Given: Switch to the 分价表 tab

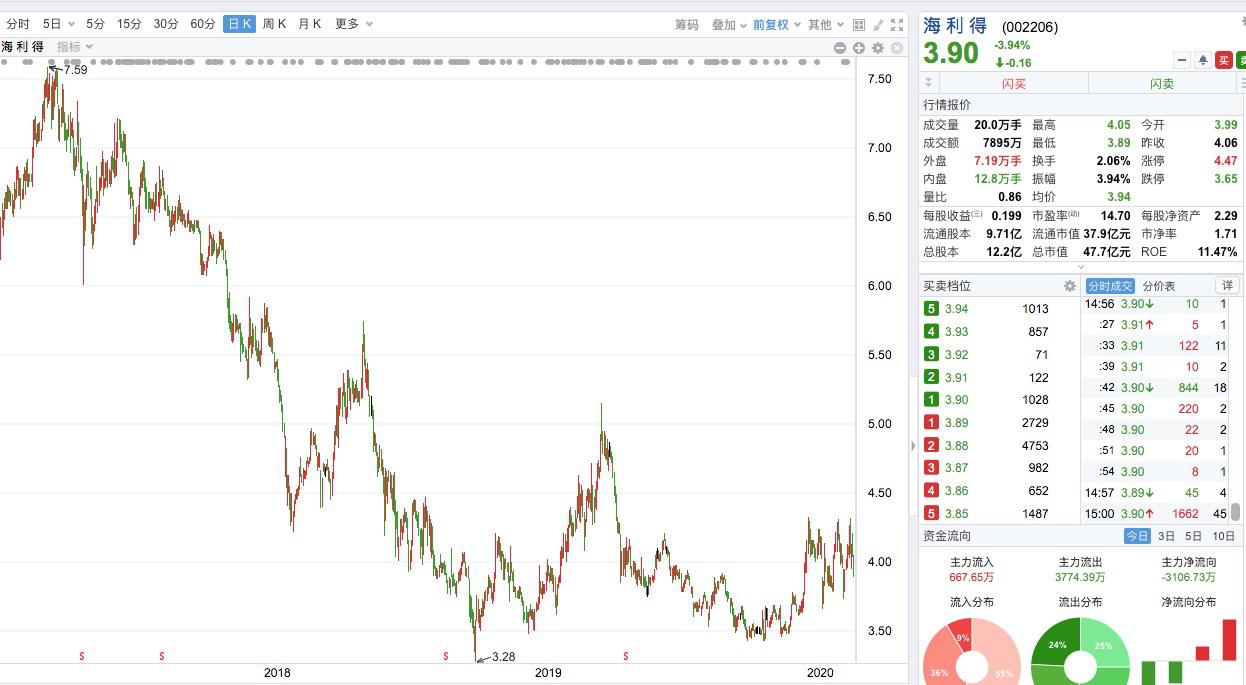Looking at the screenshot, I should click(x=1159, y=286).
